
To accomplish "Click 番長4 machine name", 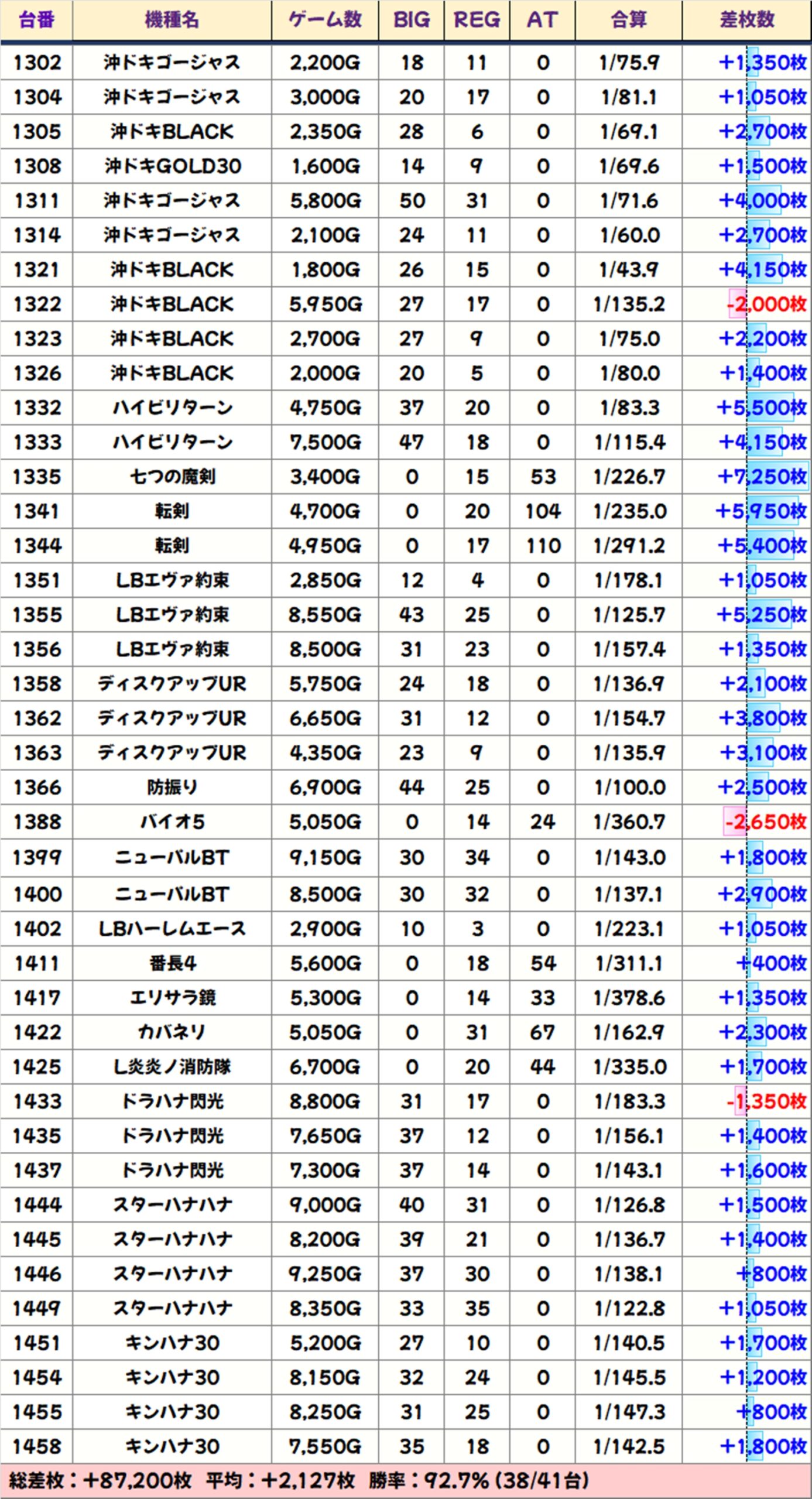I will click(172, 964).
